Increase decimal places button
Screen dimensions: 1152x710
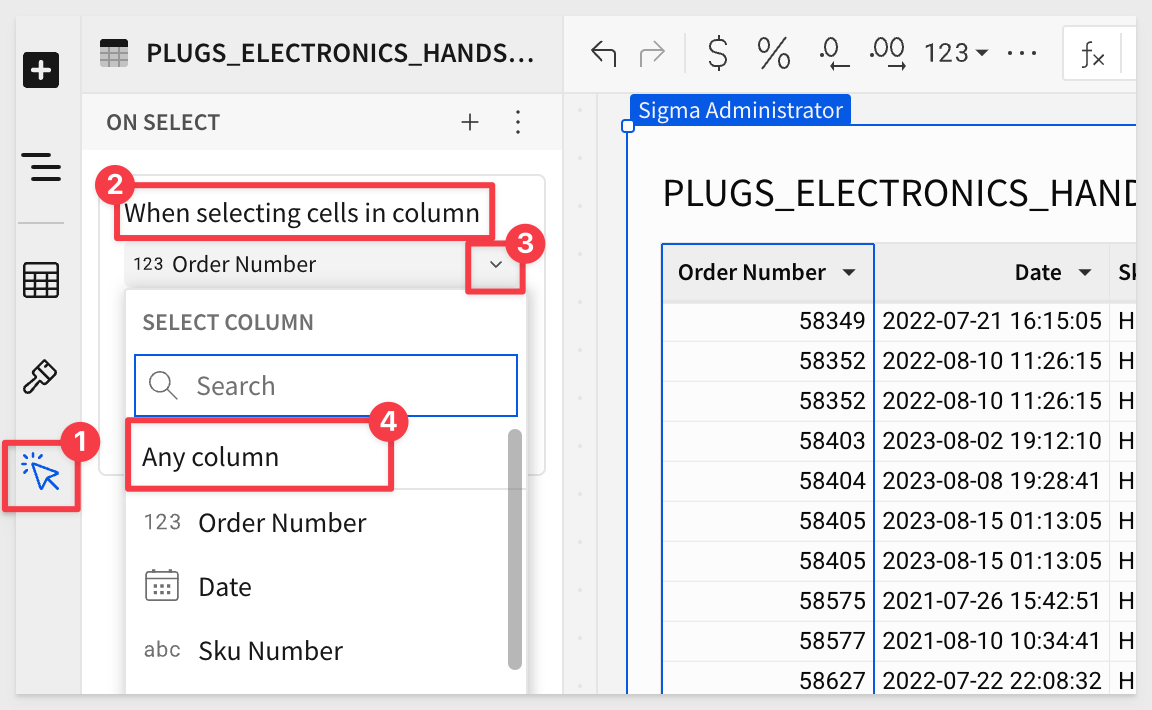(x=888, y=53)
